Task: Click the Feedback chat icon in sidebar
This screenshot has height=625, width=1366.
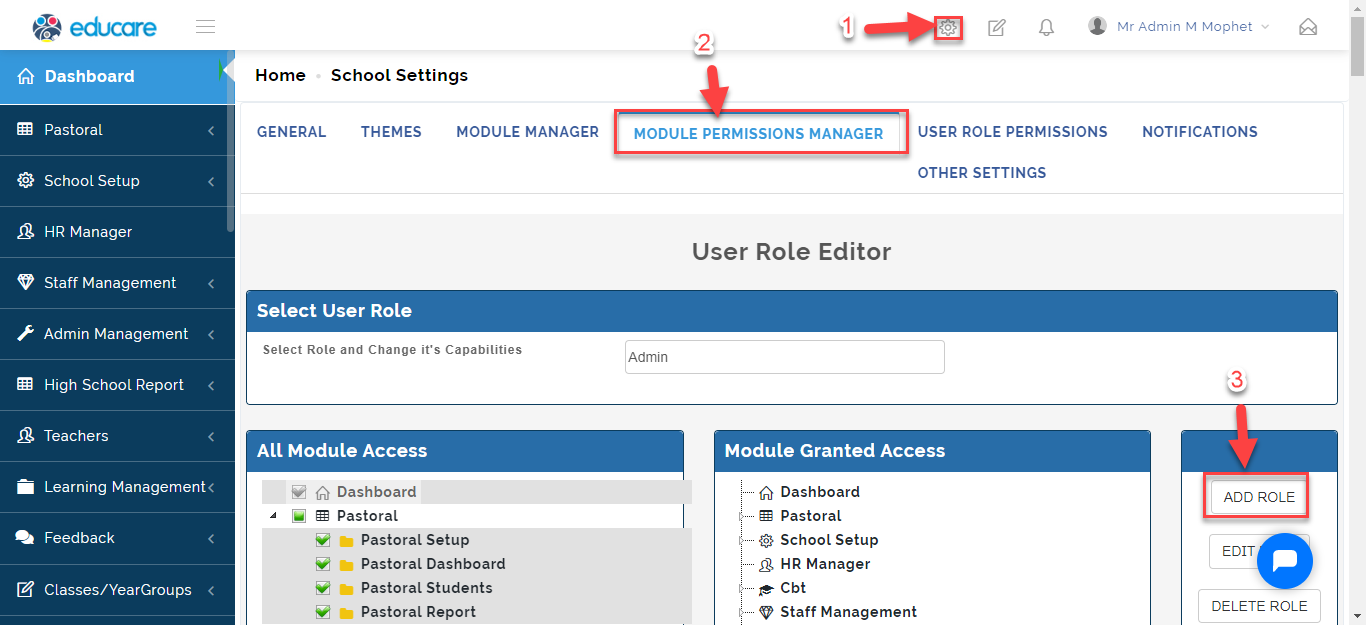Action: coord(25,538)
